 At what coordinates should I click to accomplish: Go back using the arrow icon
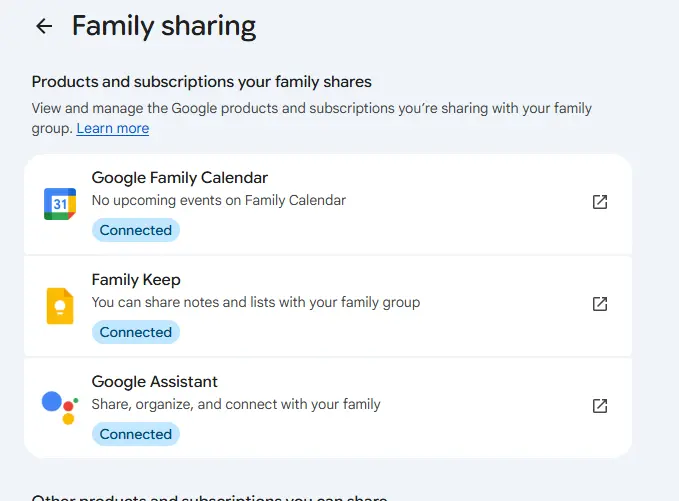point(44,26)
